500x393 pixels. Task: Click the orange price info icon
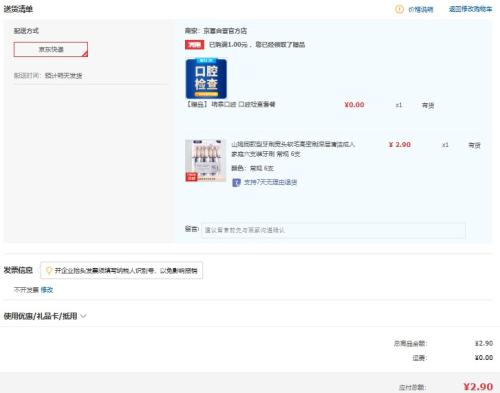pos(399,9)
